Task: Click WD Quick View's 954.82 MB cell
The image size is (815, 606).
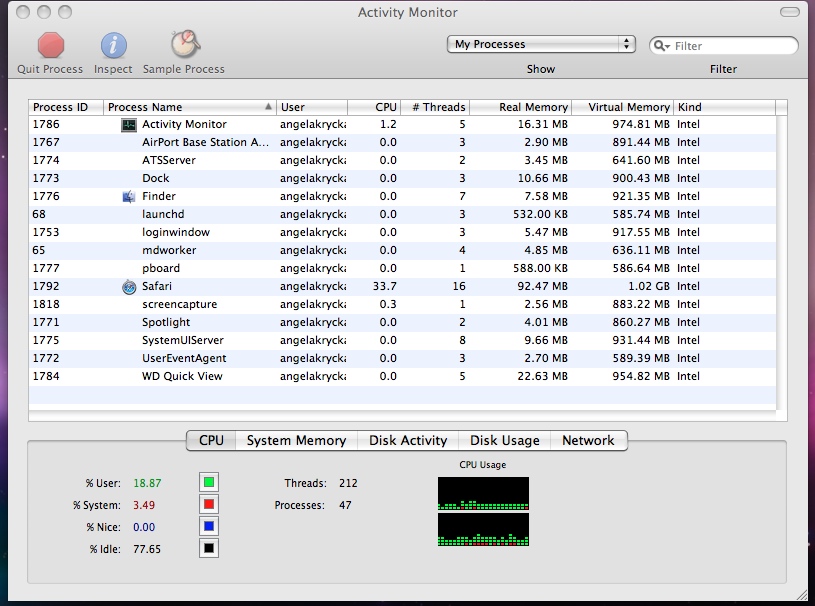Action: click(641, 376)
